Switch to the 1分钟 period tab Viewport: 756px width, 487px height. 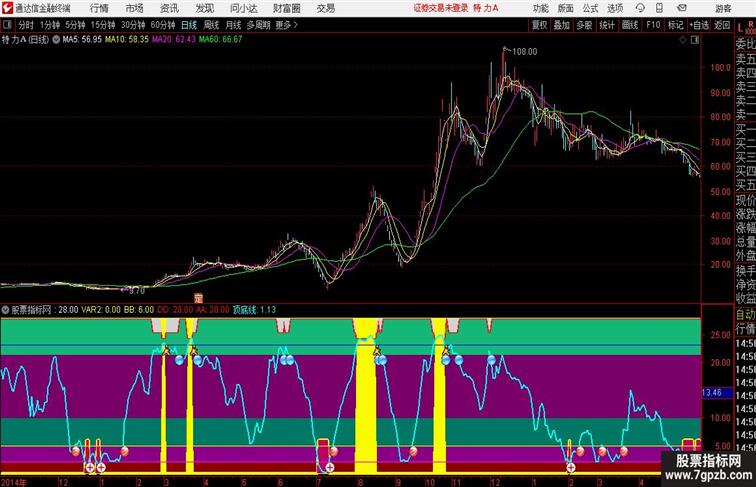(x=50, y=25)
